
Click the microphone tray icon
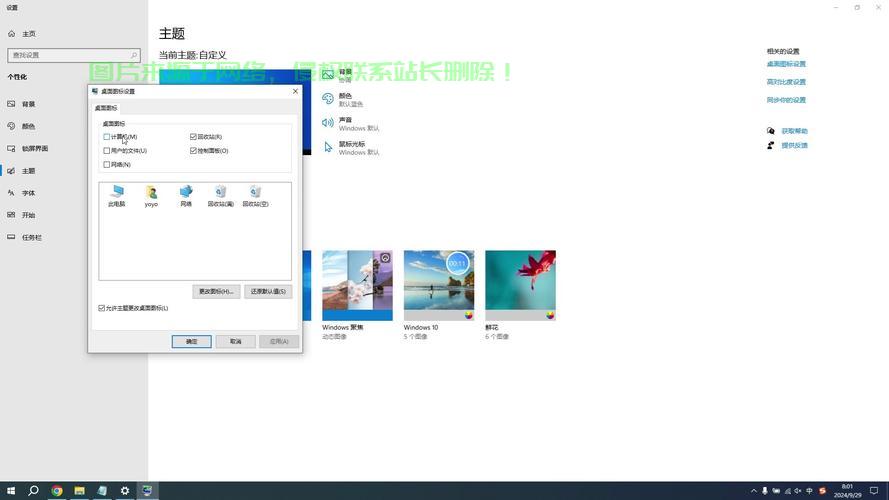pyautogui.click(x=765, y=491)
